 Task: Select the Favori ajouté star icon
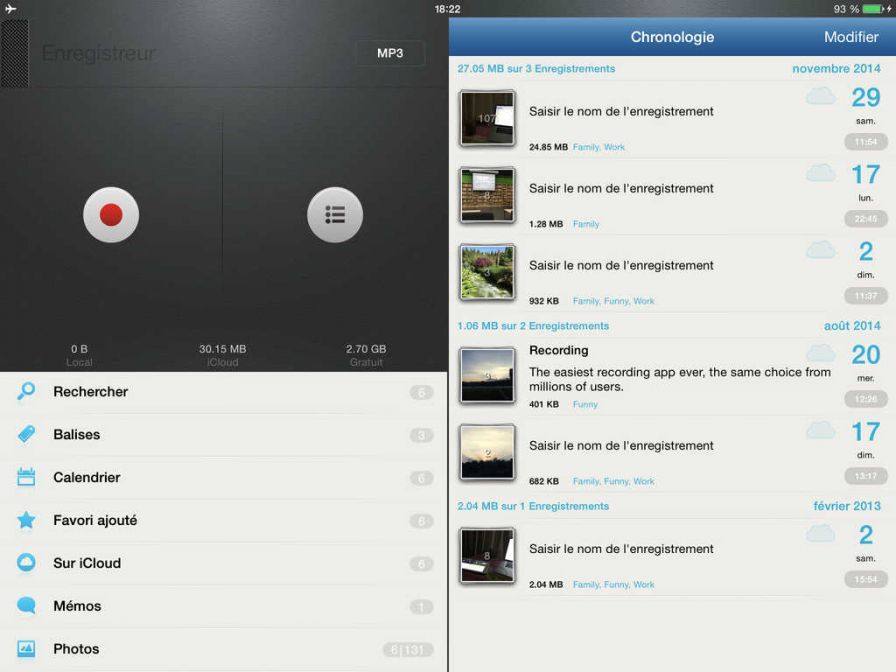coord(26,521)
